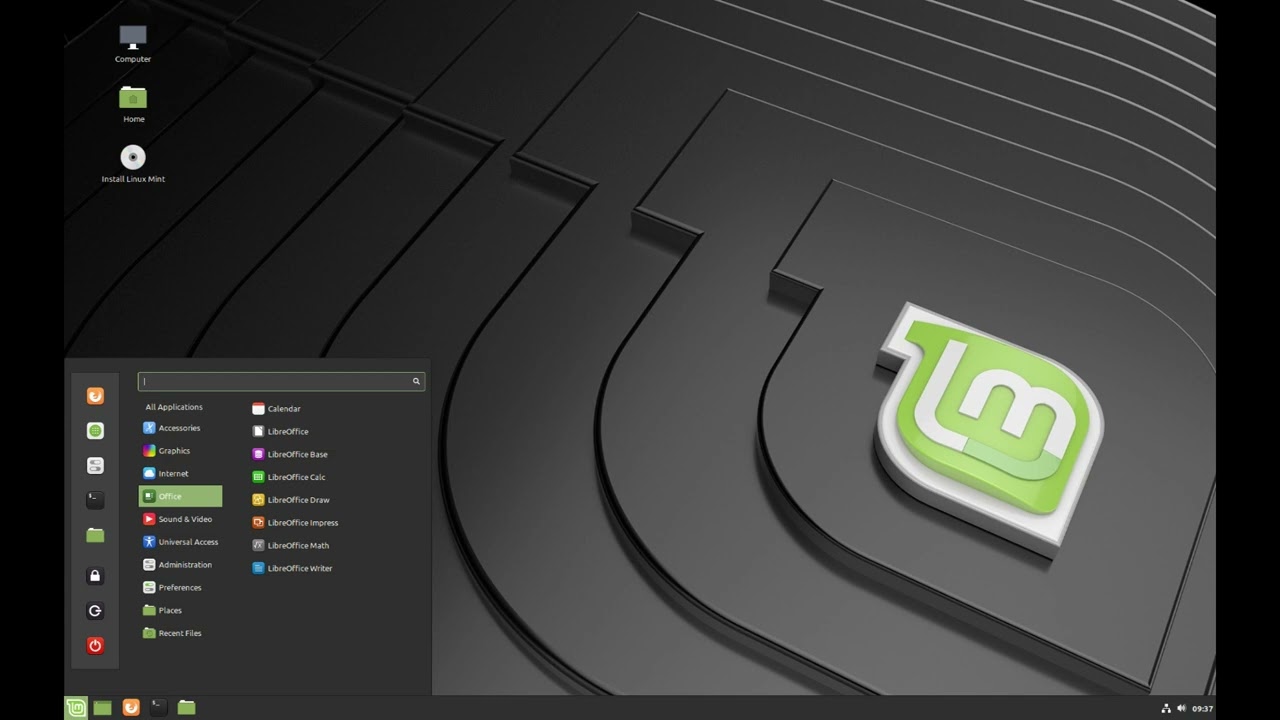The image size is (1280, 720).
Task: Select Home folder desktop icon
Action: pyautogui.click(x=133, y=104)
